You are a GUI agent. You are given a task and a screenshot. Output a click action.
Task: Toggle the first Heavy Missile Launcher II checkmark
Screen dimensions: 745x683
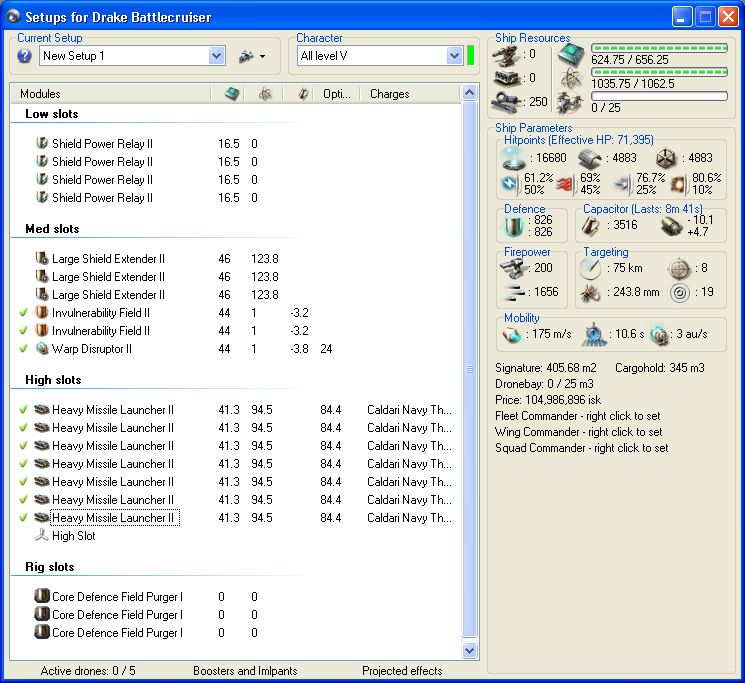23,409
